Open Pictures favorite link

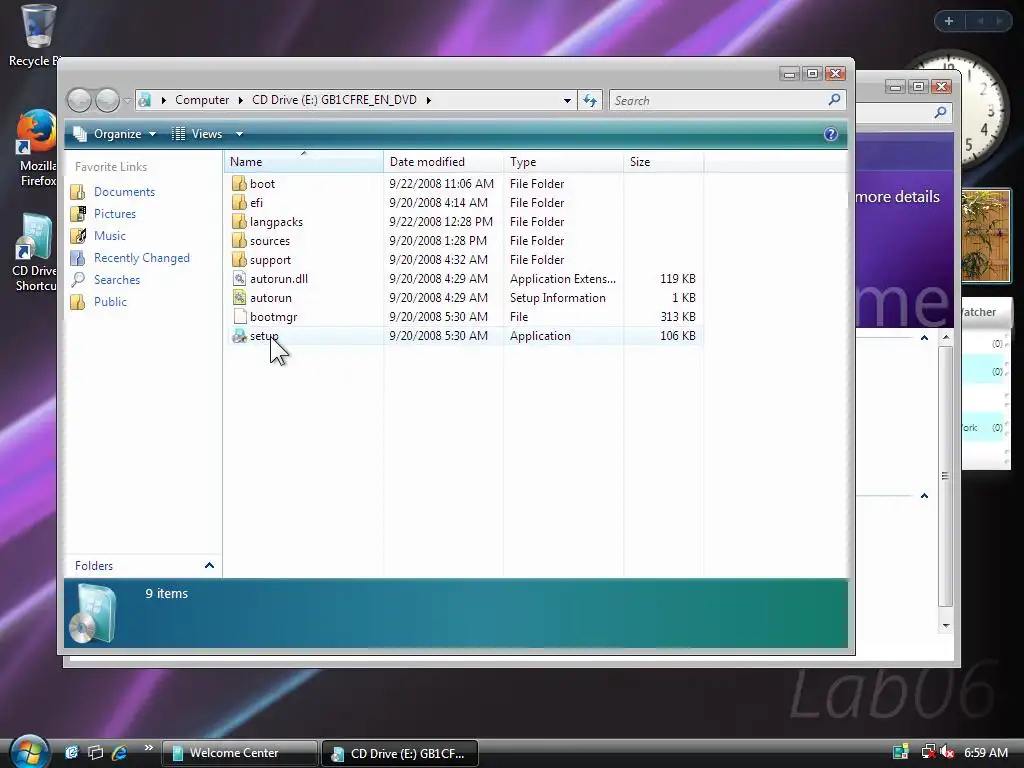(x=115, y=214)
